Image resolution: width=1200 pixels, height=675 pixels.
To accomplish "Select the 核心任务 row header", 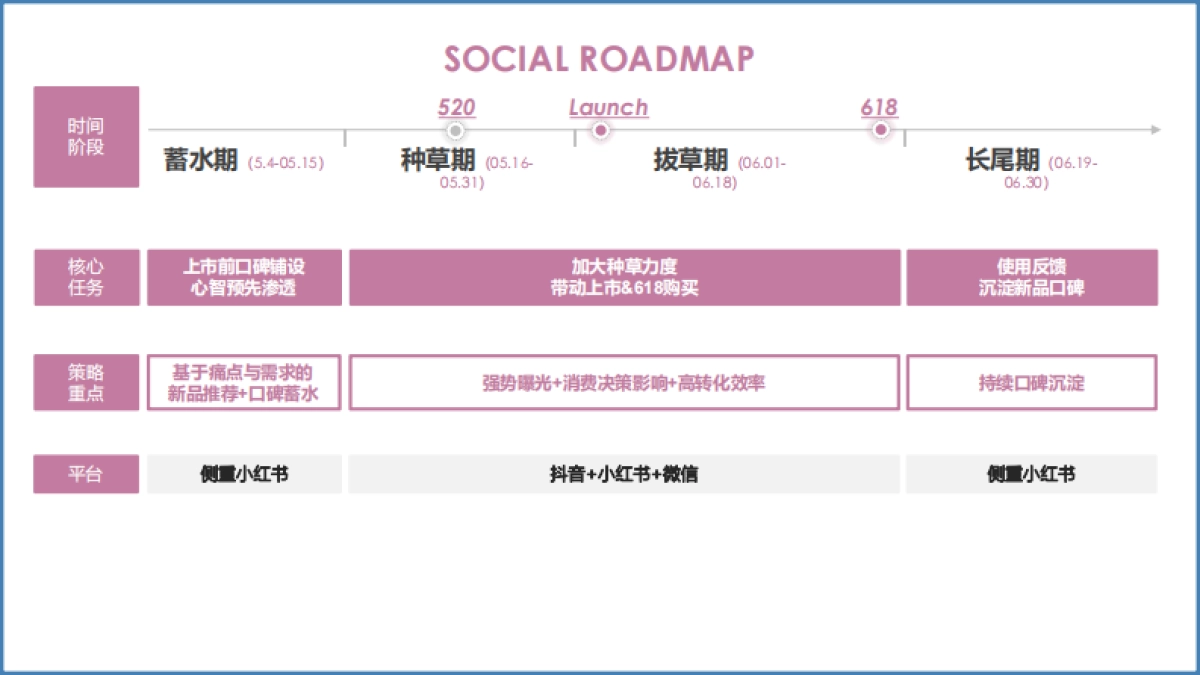I will [86, 277].
